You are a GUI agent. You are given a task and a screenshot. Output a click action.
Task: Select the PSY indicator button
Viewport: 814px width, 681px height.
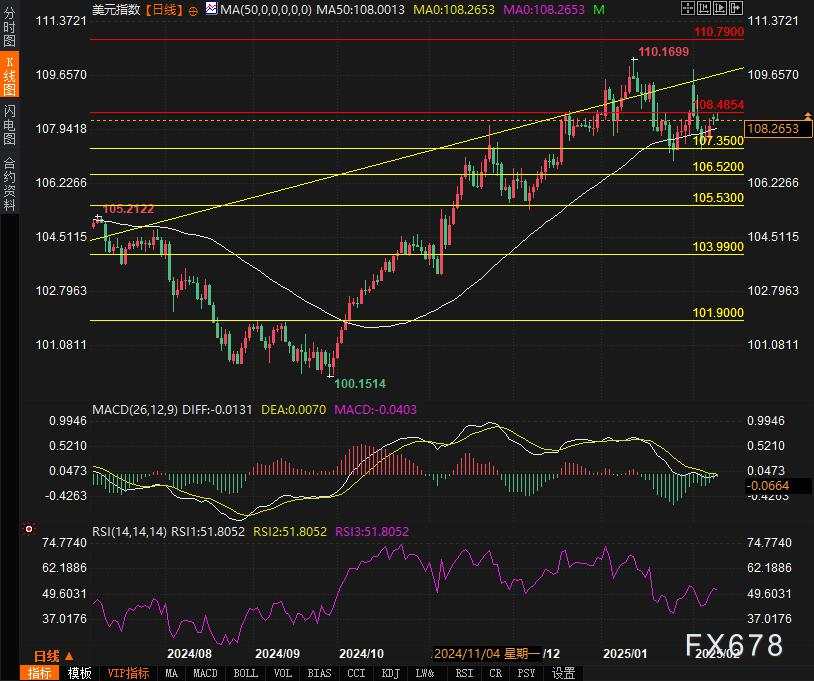[526, 673]
